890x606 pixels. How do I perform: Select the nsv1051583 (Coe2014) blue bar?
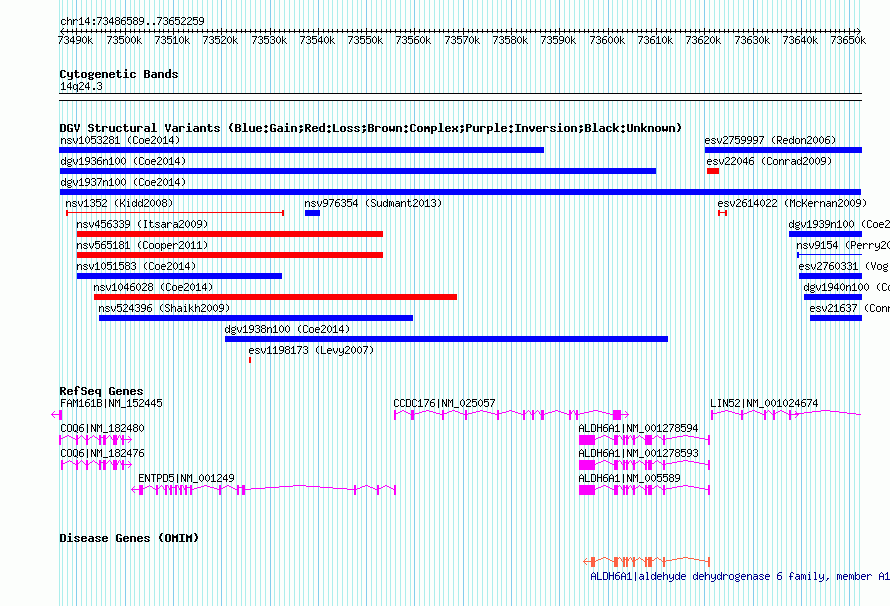coord(179,276)
